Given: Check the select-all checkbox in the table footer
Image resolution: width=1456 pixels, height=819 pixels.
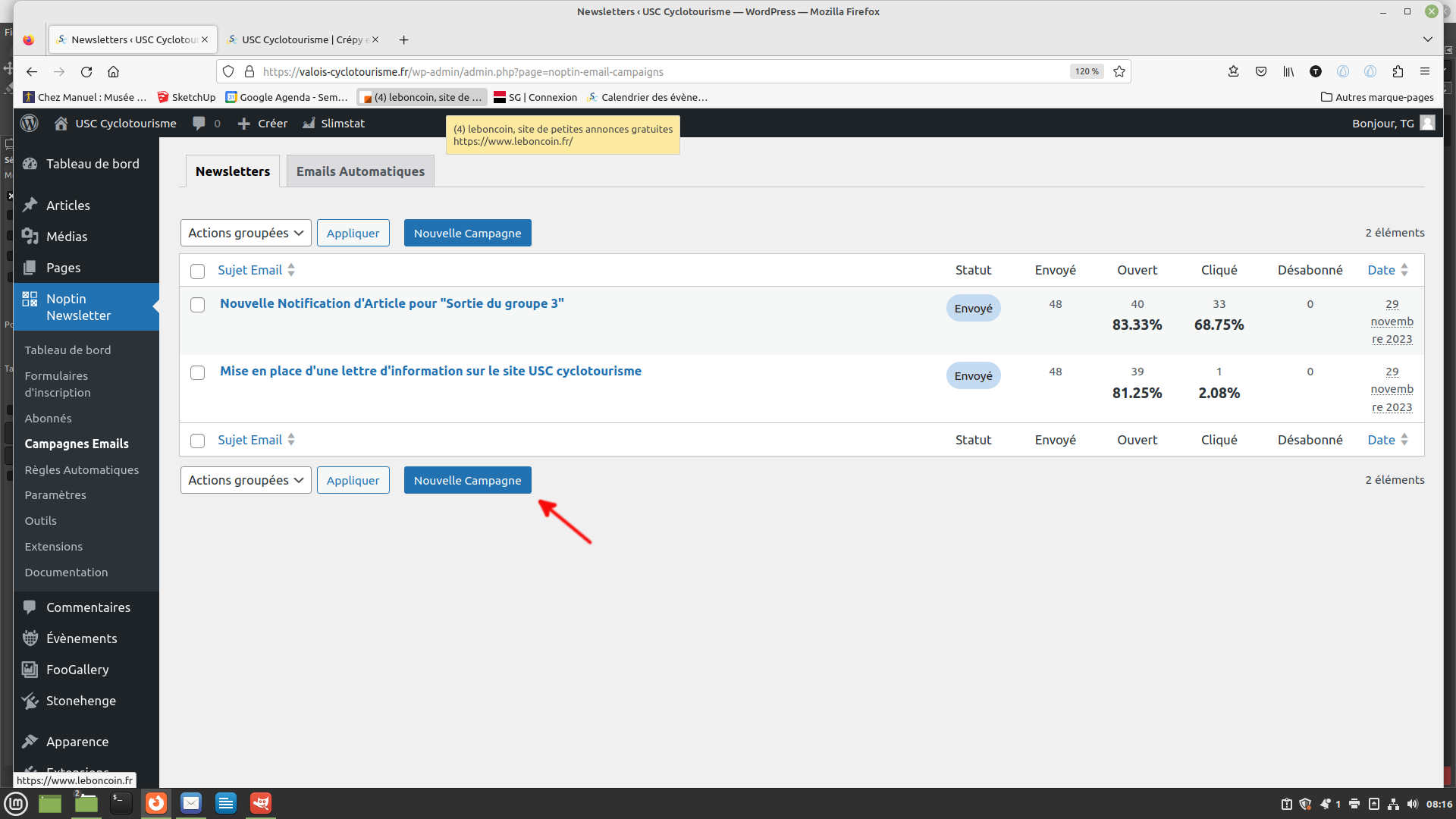Looking at the screenshot, I should pos(197,441).
